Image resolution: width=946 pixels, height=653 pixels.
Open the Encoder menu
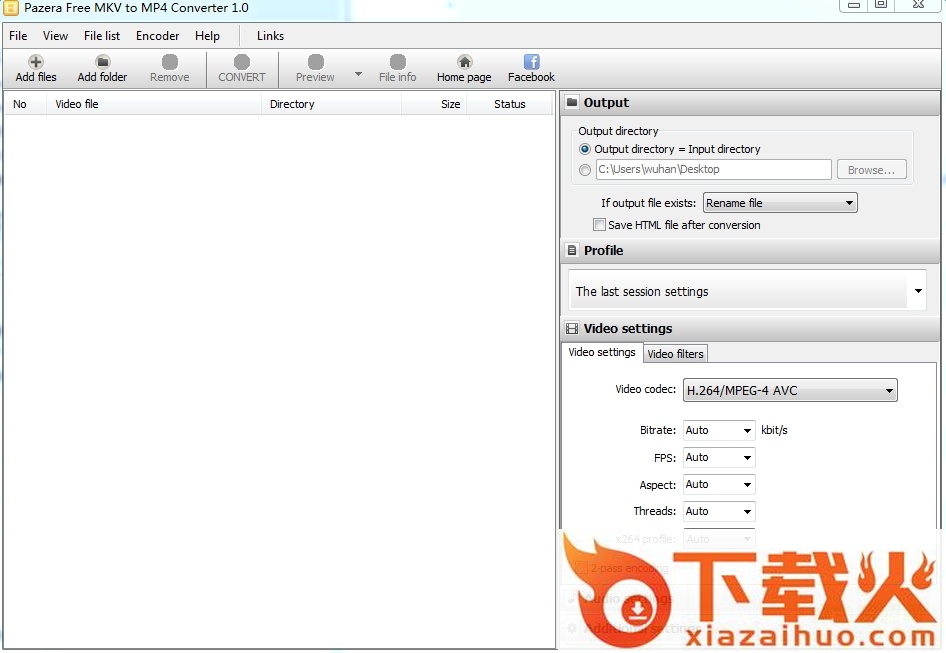[x=157, y=36]
